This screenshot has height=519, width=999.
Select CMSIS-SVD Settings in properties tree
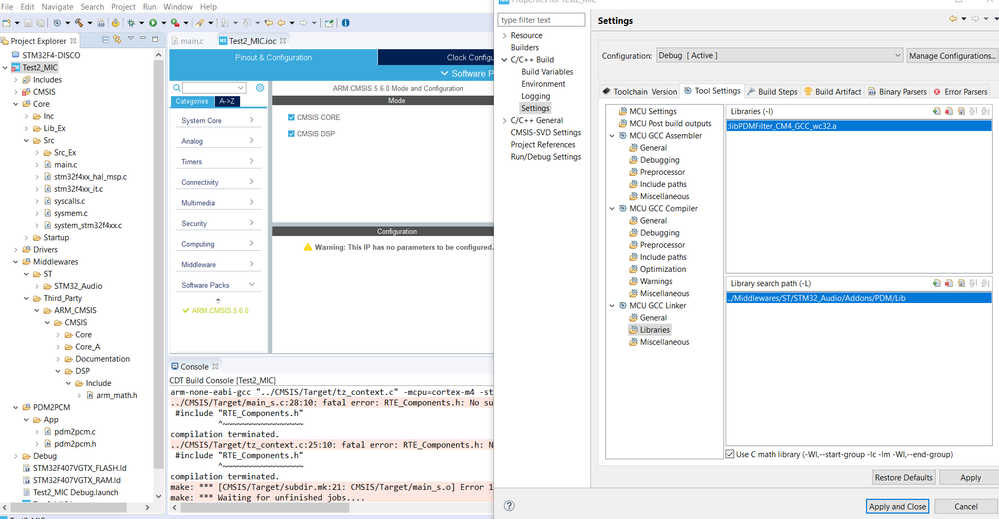coord(545,132)
